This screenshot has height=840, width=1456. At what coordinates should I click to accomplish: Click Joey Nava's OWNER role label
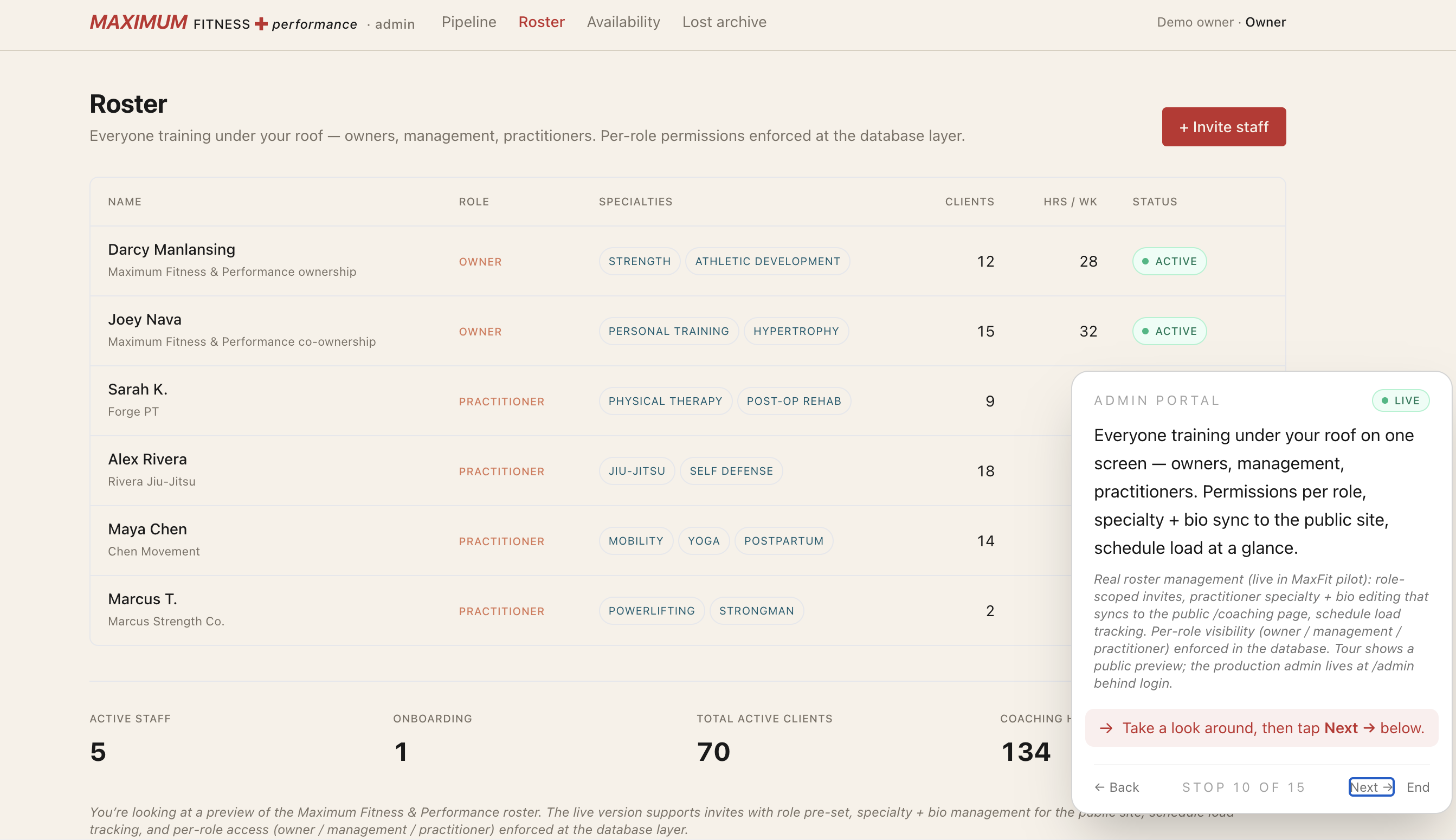point(480,332)
